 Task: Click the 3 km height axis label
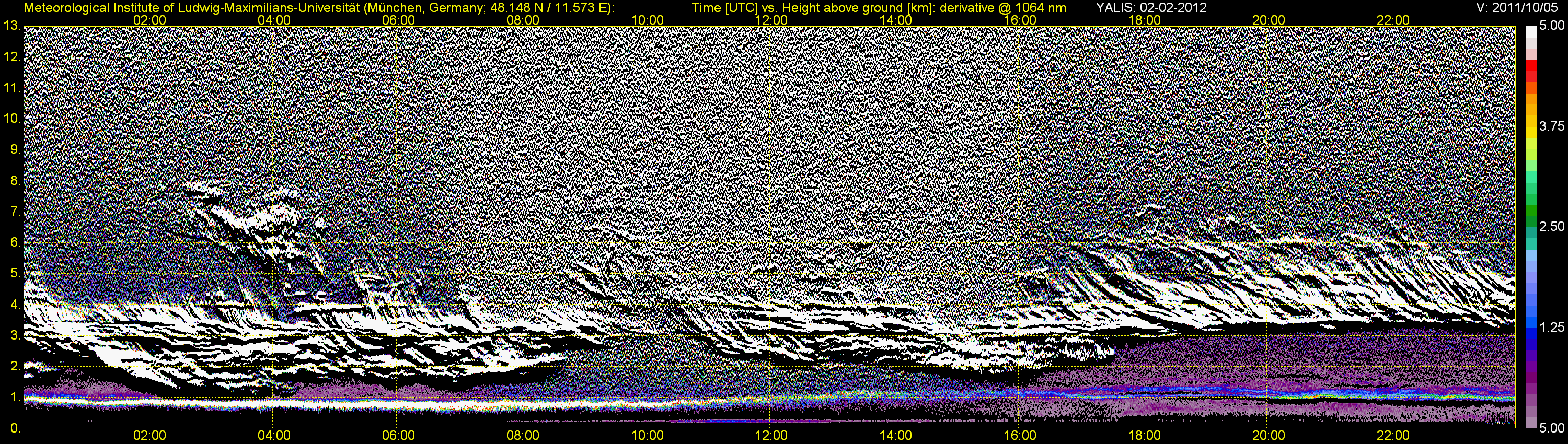[x=15, y=335]
